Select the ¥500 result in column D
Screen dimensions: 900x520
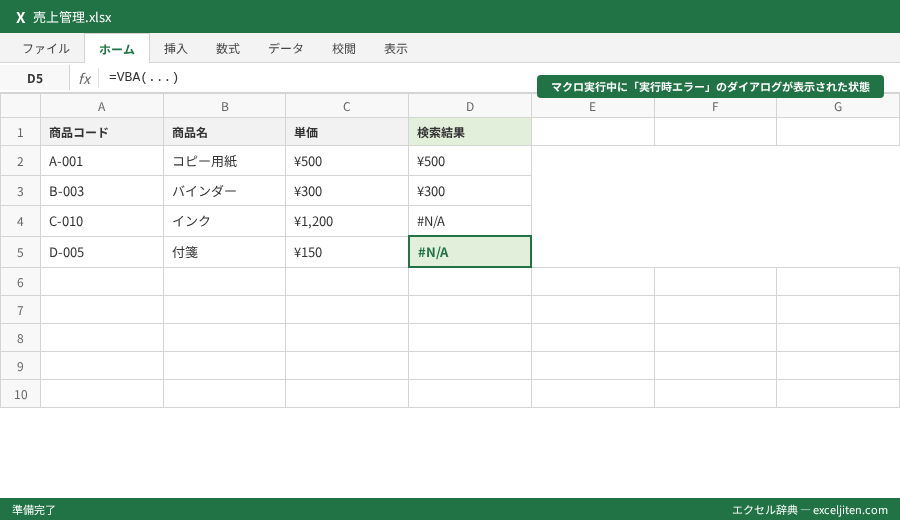pyautogui.click(x=470, y=161)
